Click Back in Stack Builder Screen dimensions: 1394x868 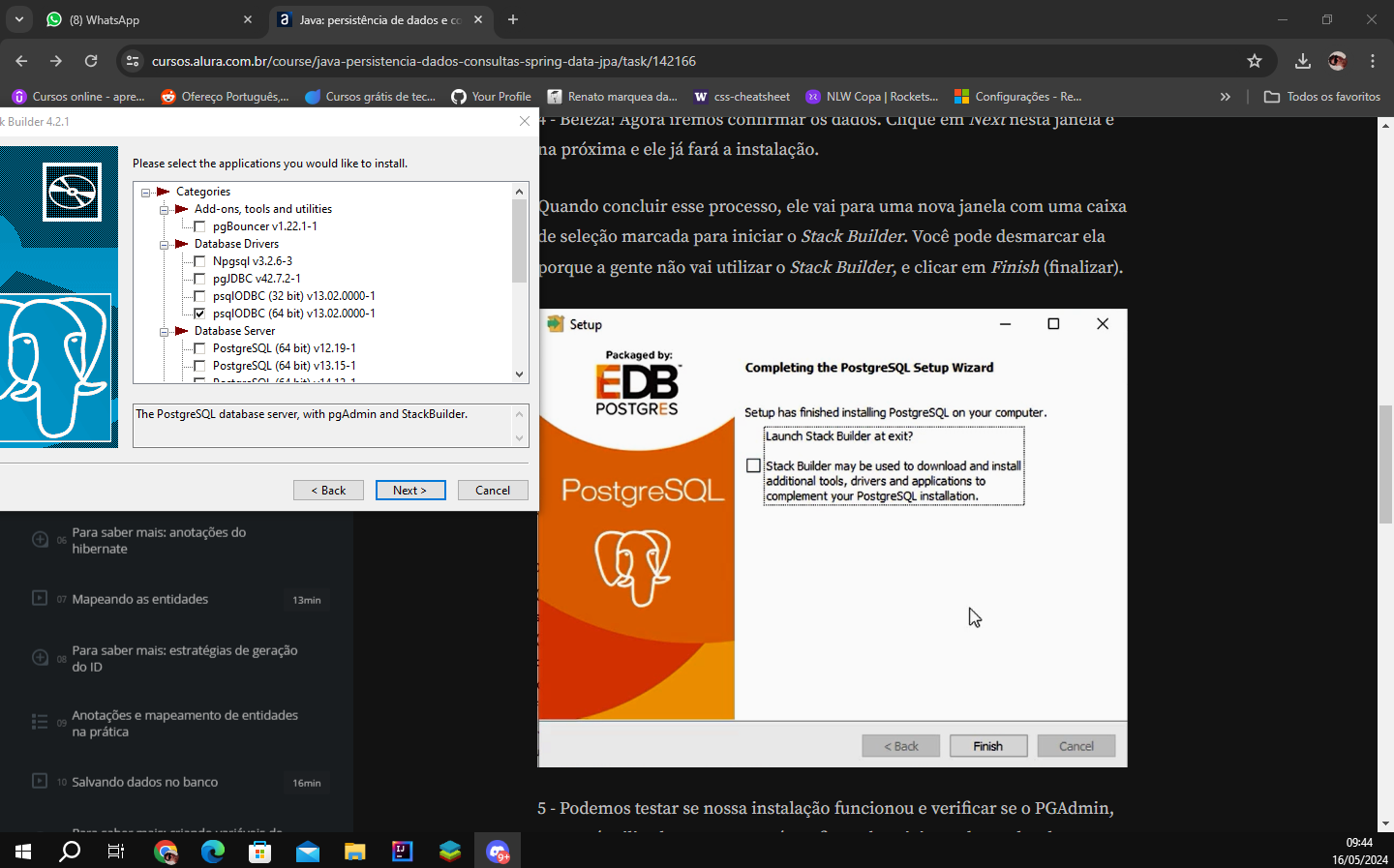pyautogui.click(x=328, y=491)
